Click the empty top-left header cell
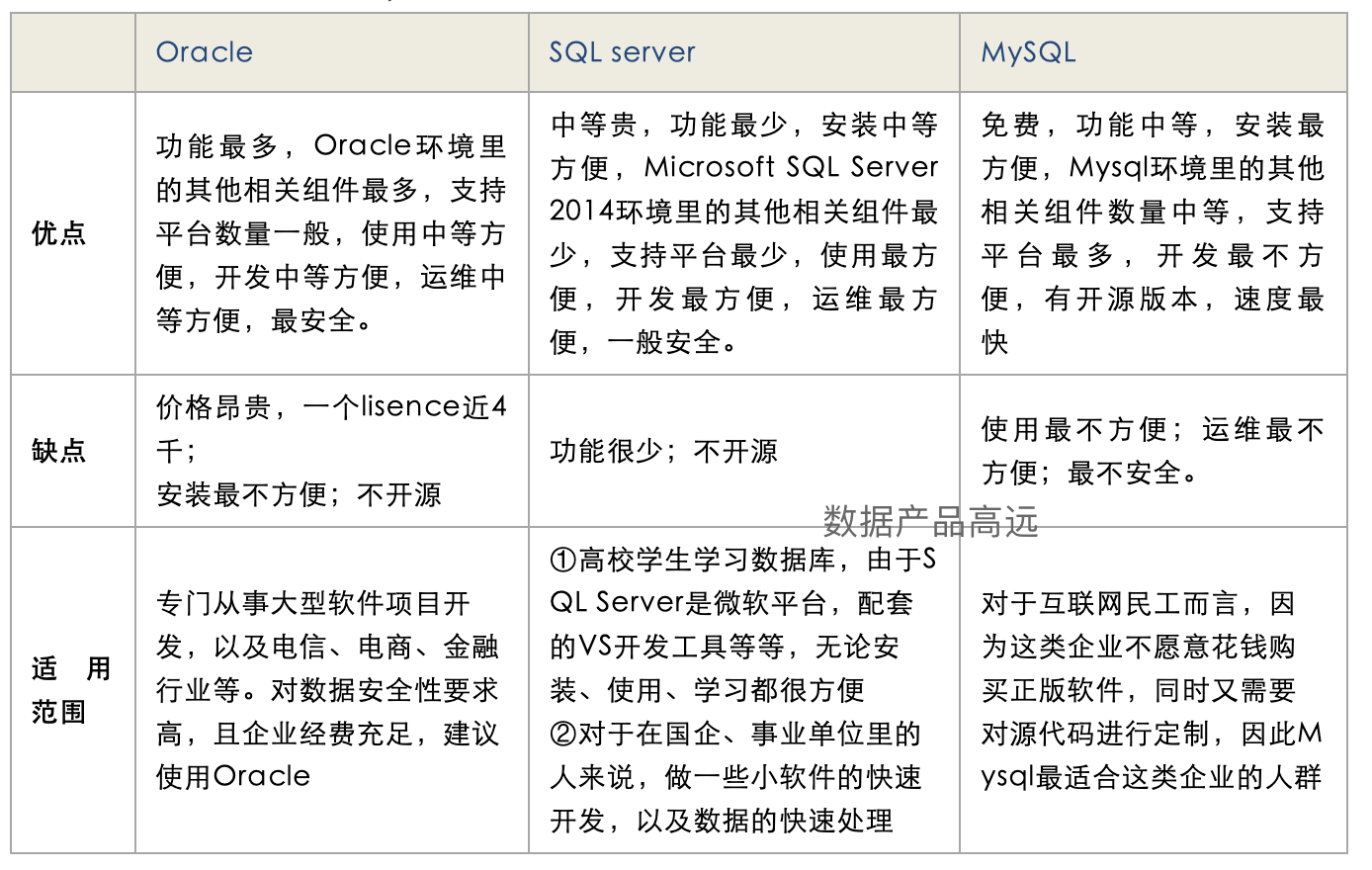1372x870 pixels. (73, 52)
